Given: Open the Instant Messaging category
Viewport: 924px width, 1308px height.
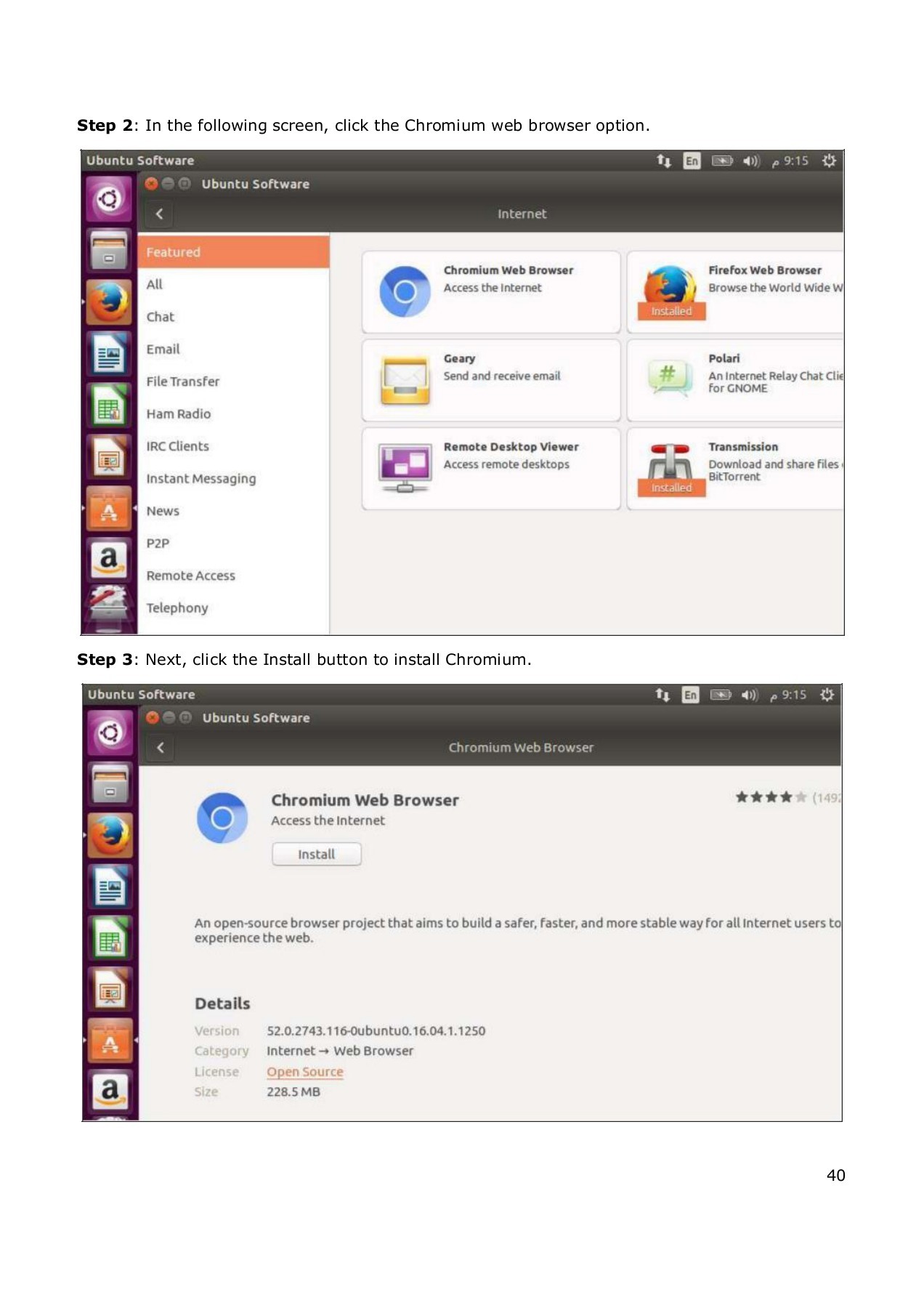Looking at the screenshot, I should pyautogui.click(x=201, y=479).
